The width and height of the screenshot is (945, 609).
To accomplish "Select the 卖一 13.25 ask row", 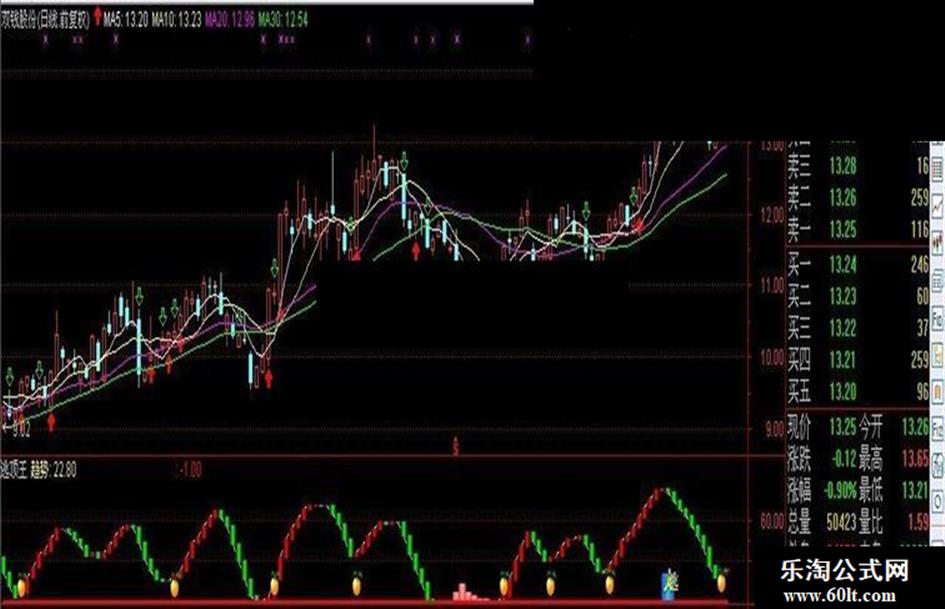I will 857,229.
